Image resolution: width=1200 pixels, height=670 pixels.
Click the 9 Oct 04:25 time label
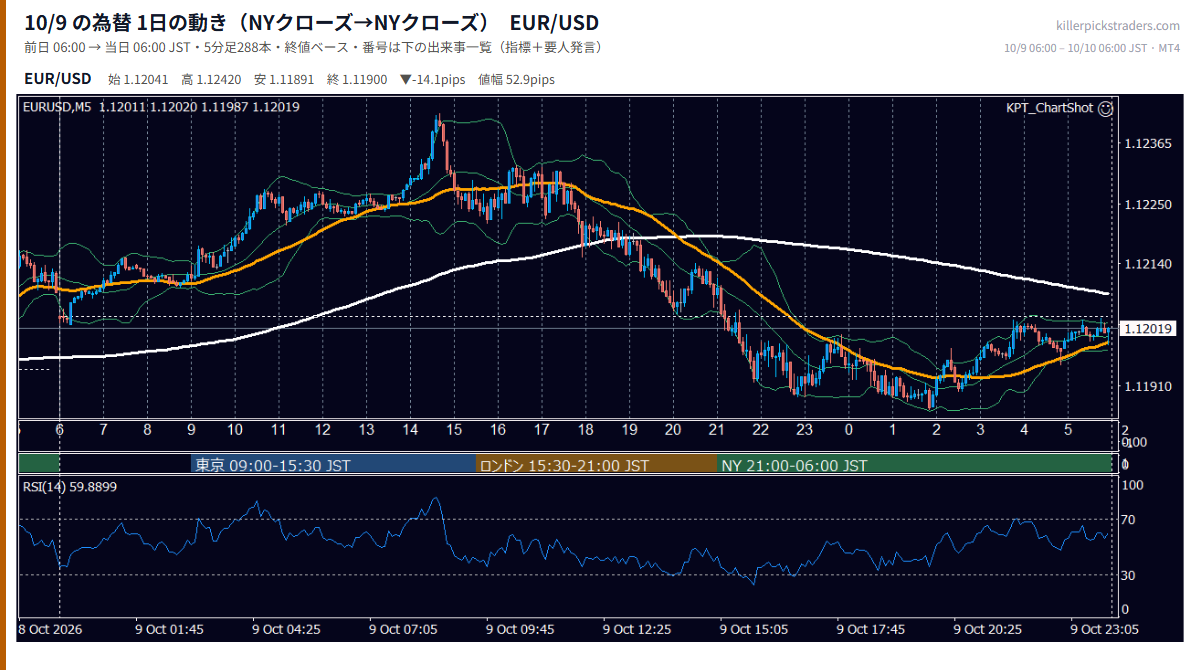286,630
